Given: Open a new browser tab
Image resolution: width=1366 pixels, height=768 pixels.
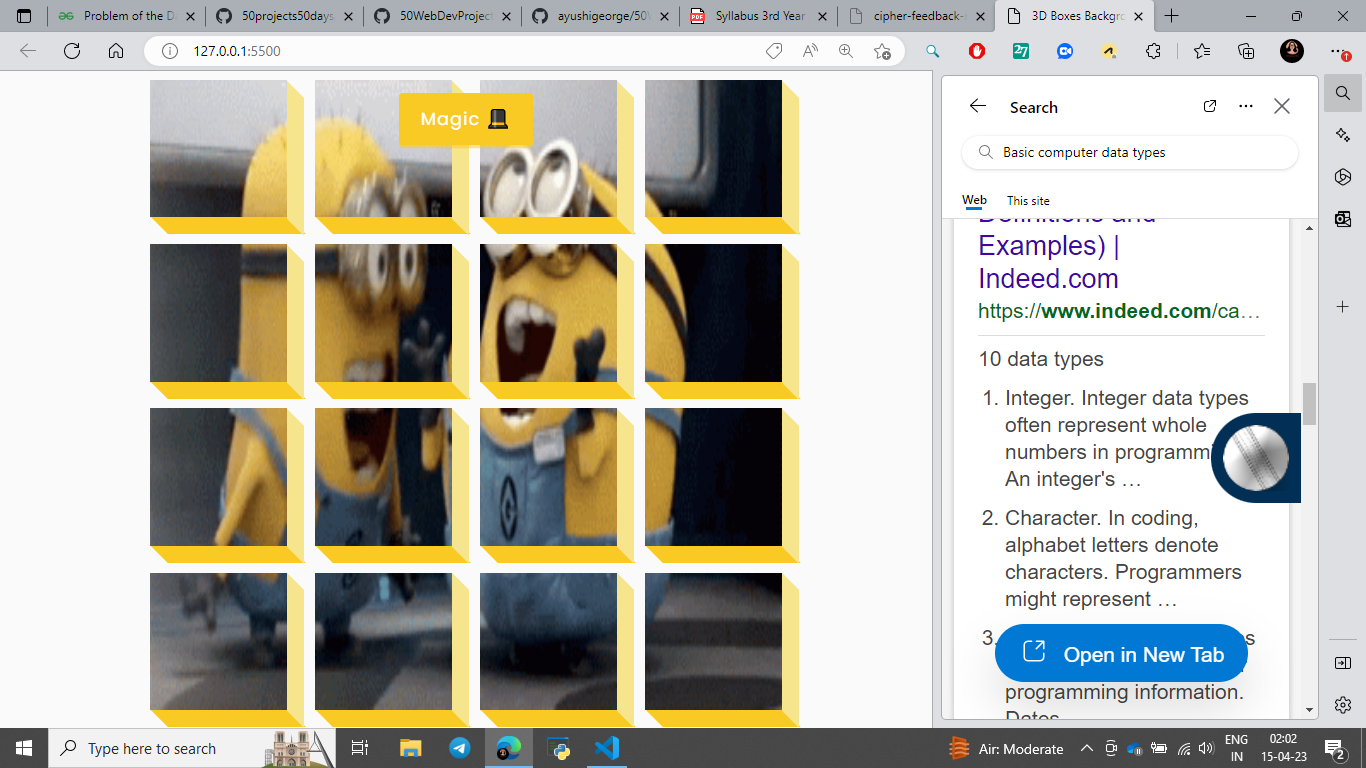Looking at the screenshot, I should coord(1172,16).
